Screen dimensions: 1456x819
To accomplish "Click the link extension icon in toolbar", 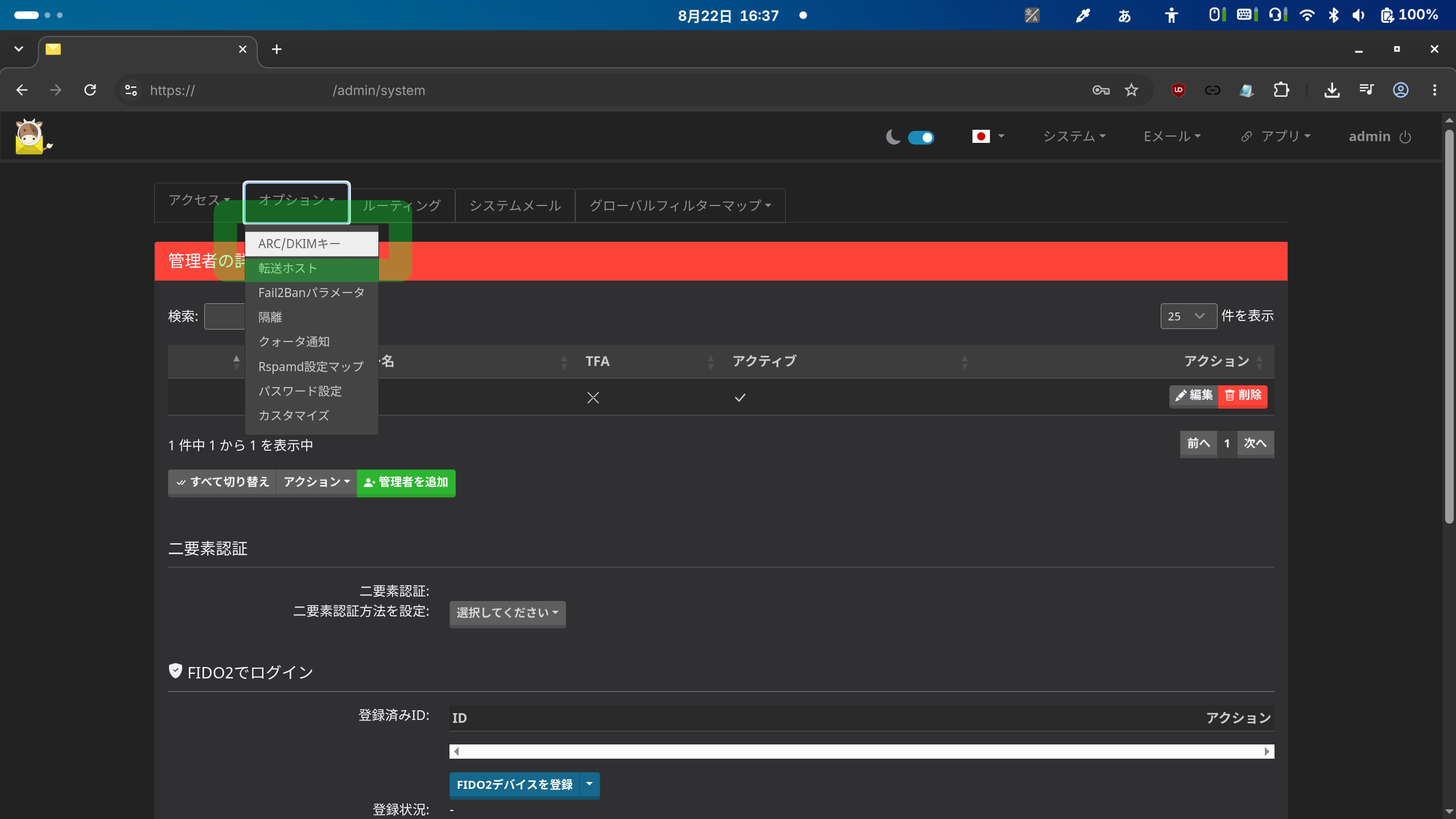I will (x=1212, y=90).
